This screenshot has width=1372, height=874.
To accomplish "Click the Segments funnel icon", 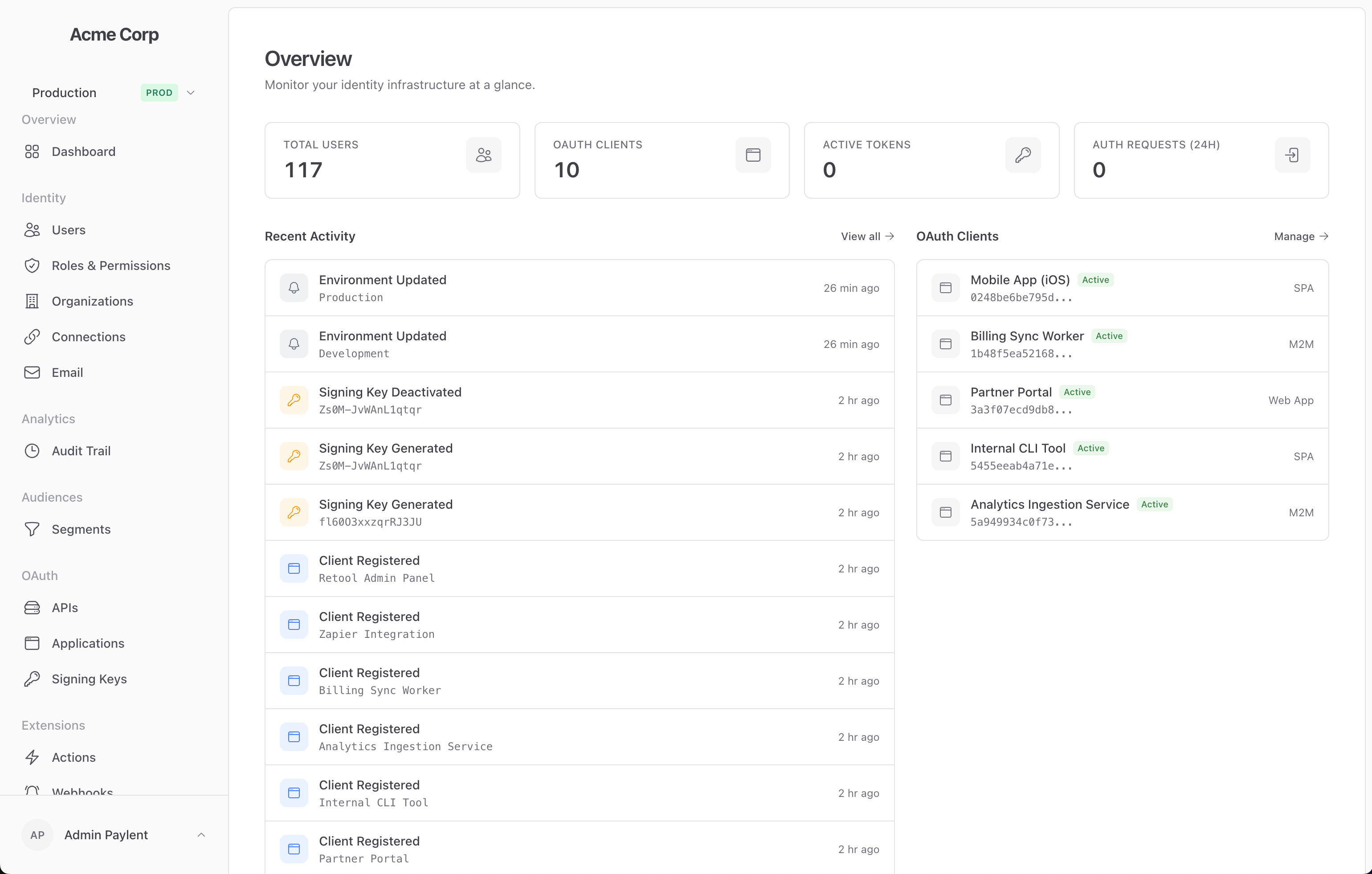I will [x=32, y=529].
